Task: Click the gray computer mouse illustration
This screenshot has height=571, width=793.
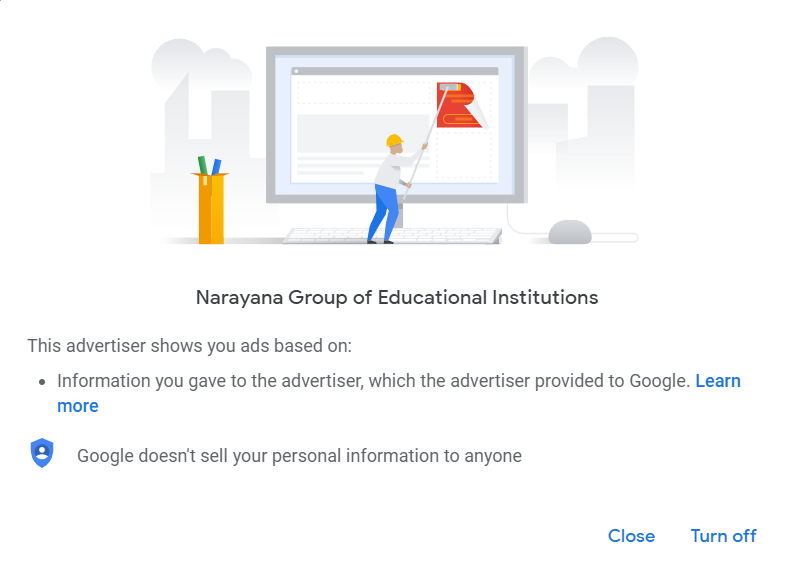Action: (570, 232)
